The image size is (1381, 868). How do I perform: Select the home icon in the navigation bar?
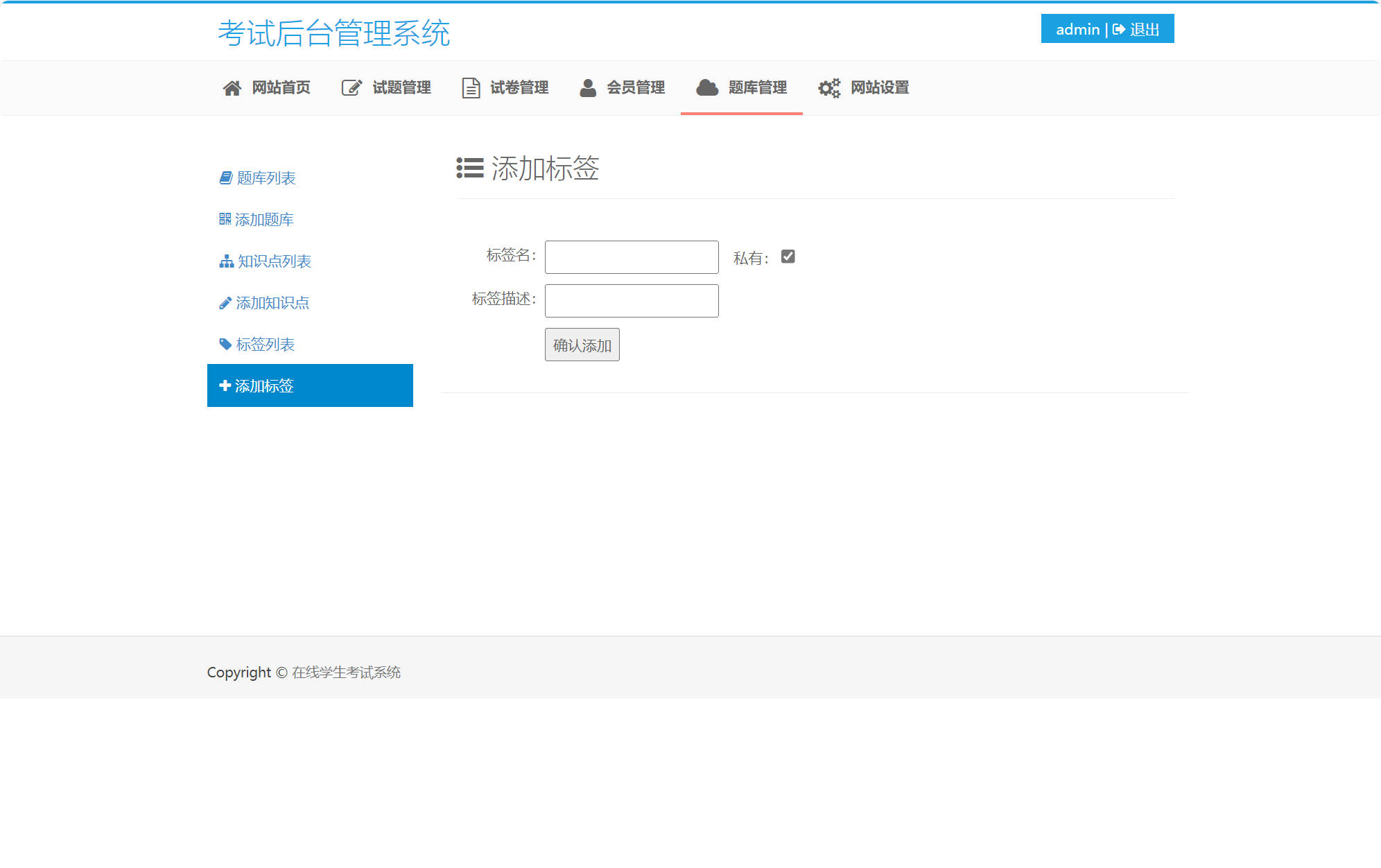pyautogui.click(x=232, y=87)
